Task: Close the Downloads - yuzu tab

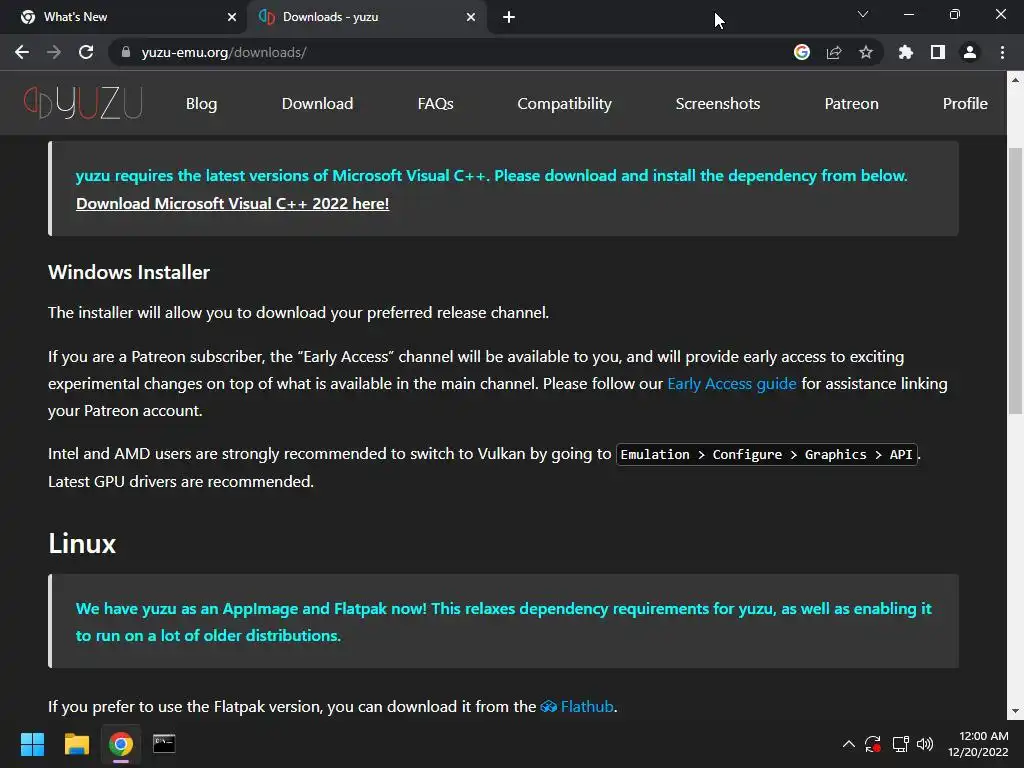Action: click(471, 17)
